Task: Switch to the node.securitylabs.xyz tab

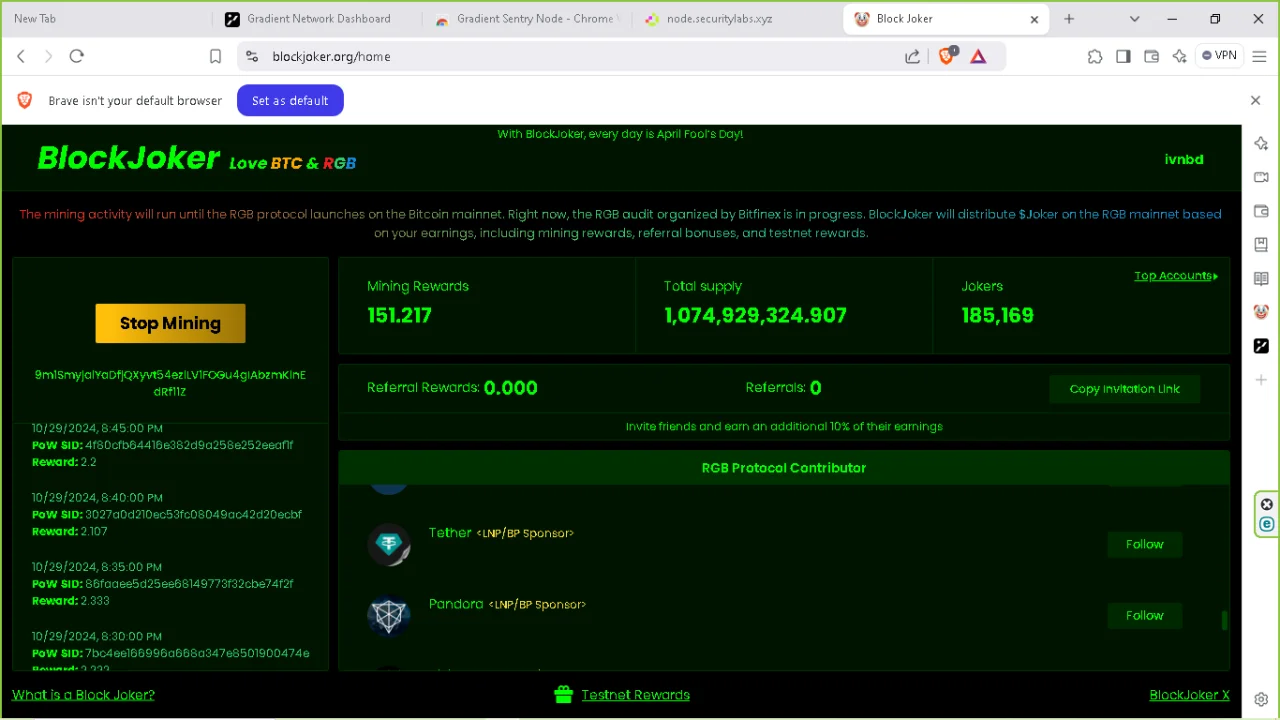Action: coord(738,19)
